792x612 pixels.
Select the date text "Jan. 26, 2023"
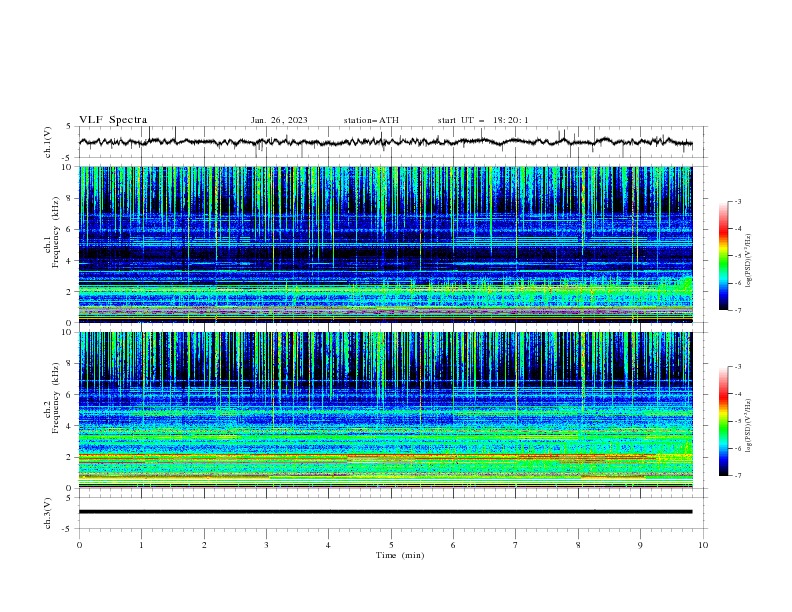tap(279, 120)
